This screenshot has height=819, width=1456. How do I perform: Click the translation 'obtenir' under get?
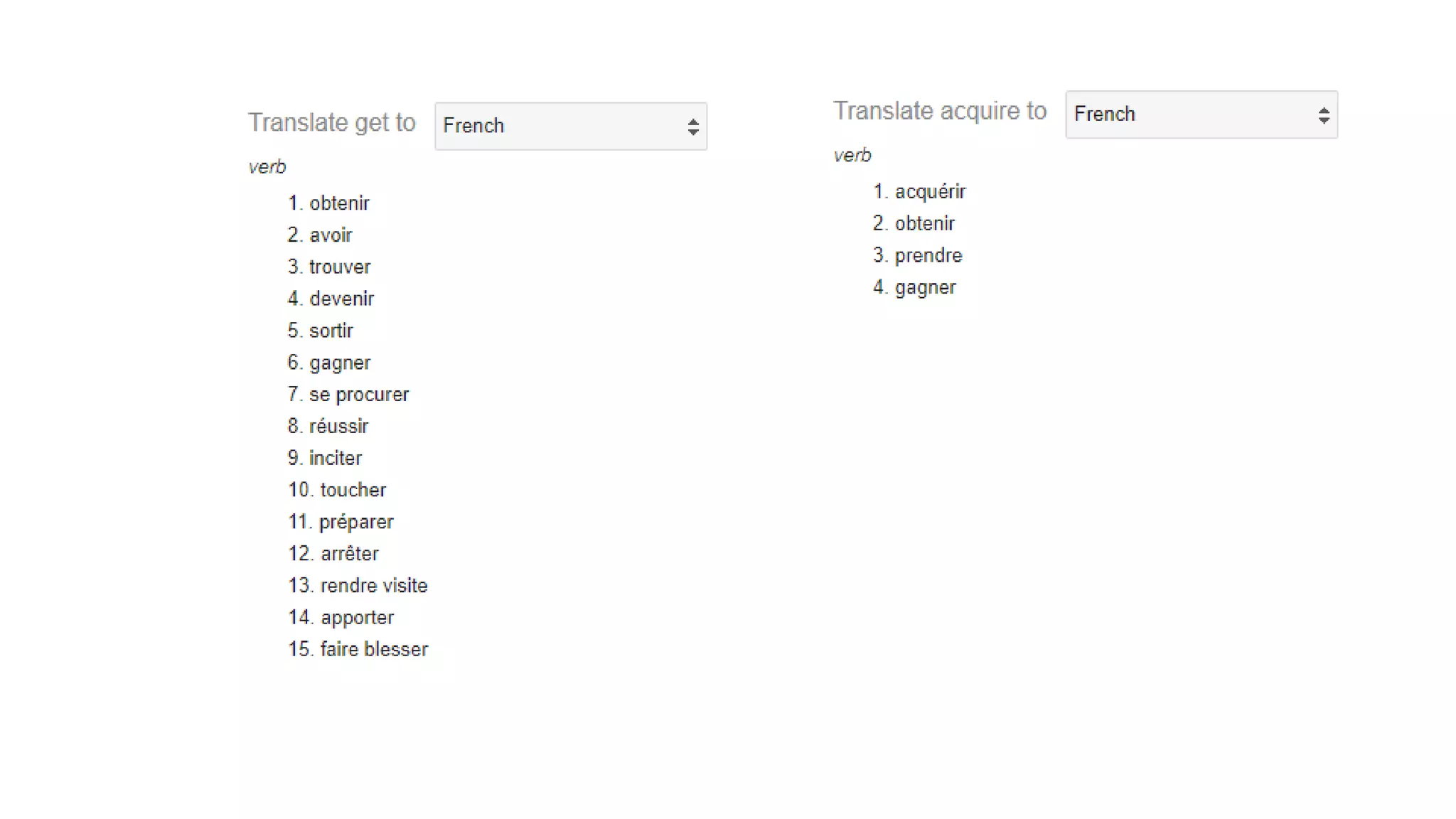tap(339, 203)
